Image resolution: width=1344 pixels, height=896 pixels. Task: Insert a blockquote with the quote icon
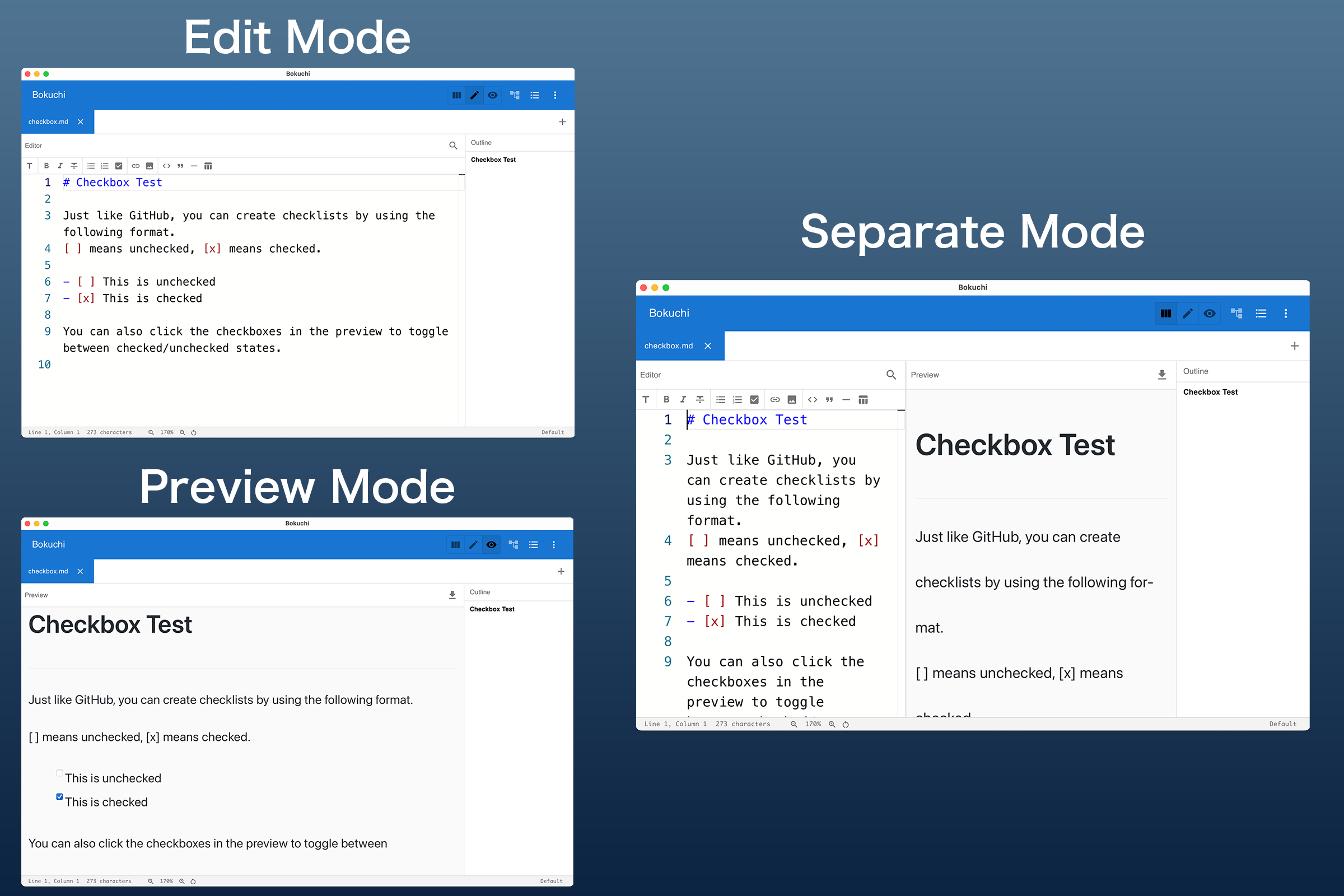(x=180, y=166)
